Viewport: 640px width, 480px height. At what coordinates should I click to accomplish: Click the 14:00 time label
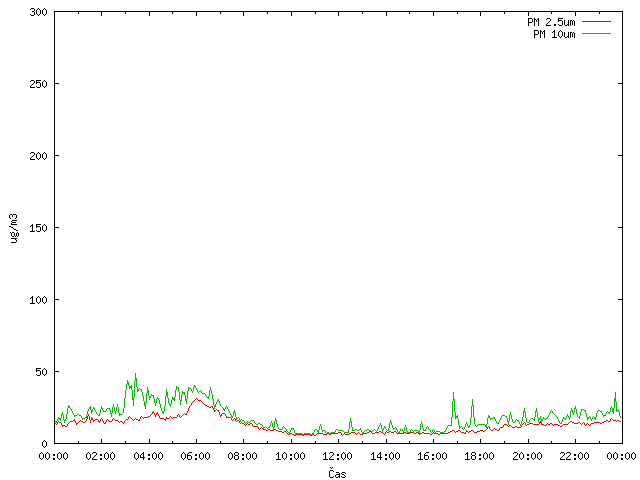(x=385, y=456)
